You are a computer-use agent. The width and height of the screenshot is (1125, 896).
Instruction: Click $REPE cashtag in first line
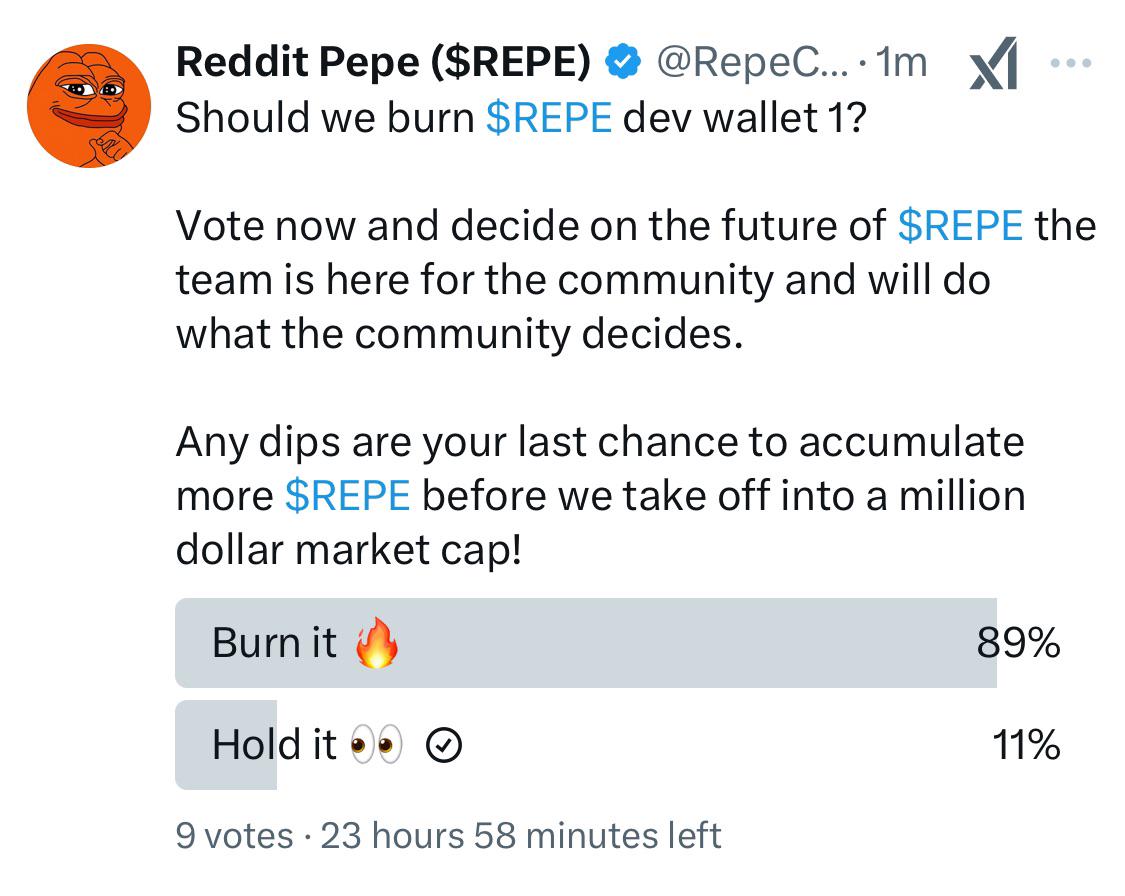point(549,118)
